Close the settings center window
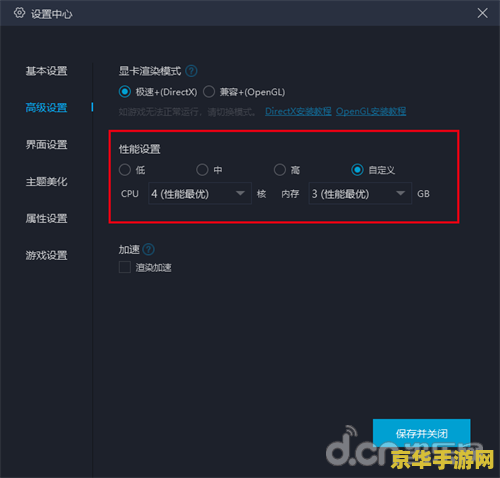This screenshot has width=500, height=478. click(x=482, y=13)
